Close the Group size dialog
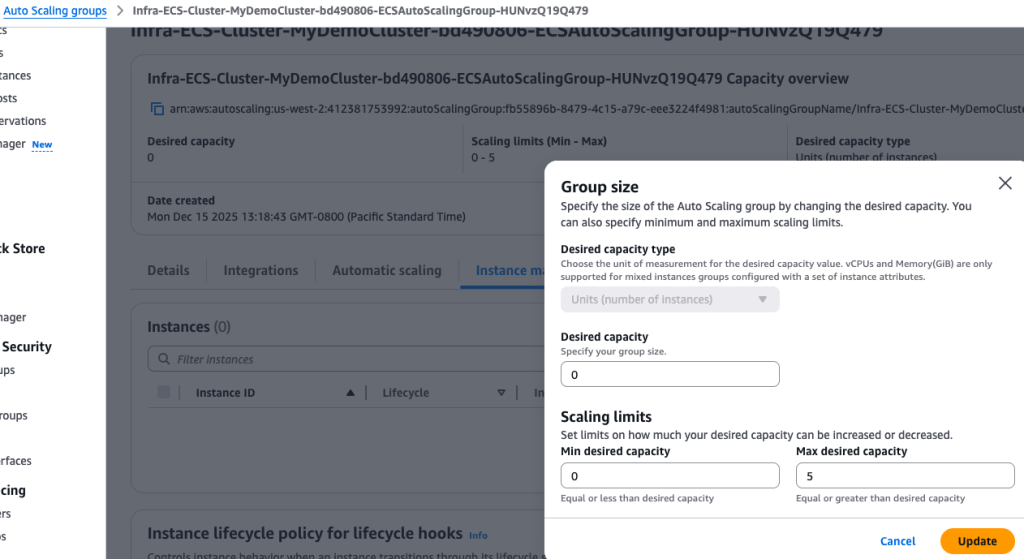1024x559 pixels. pos(1005,183)
